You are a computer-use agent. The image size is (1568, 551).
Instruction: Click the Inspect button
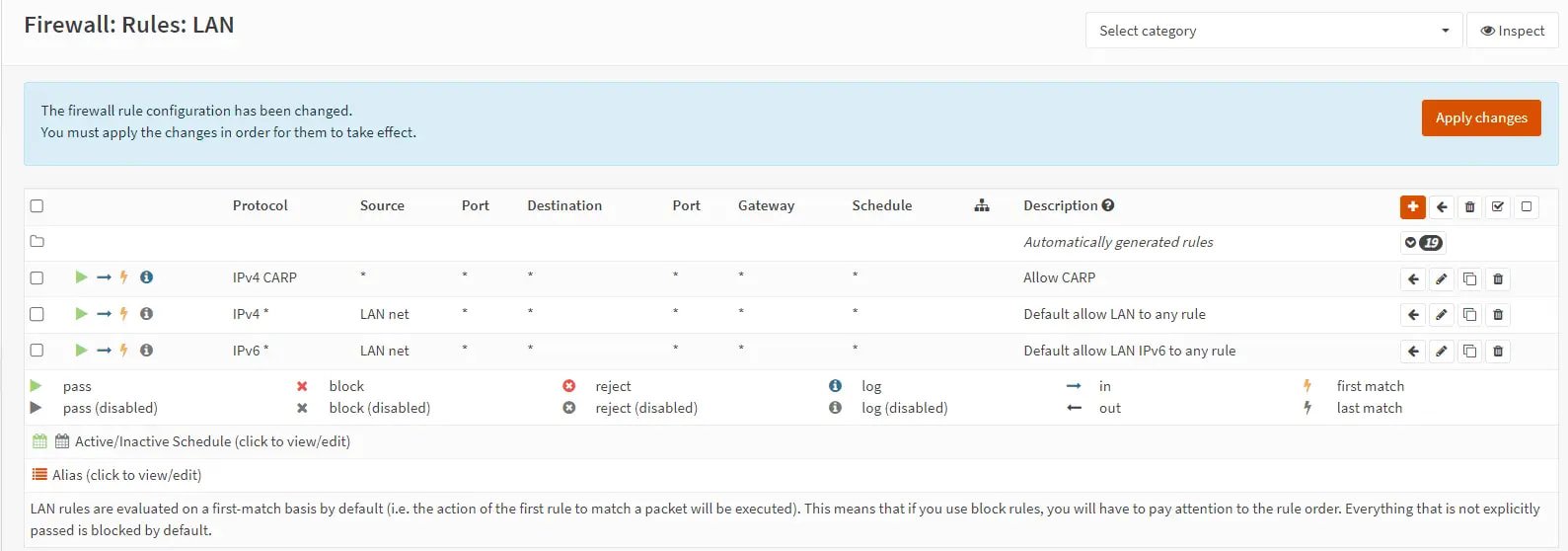click(1513, 31)
